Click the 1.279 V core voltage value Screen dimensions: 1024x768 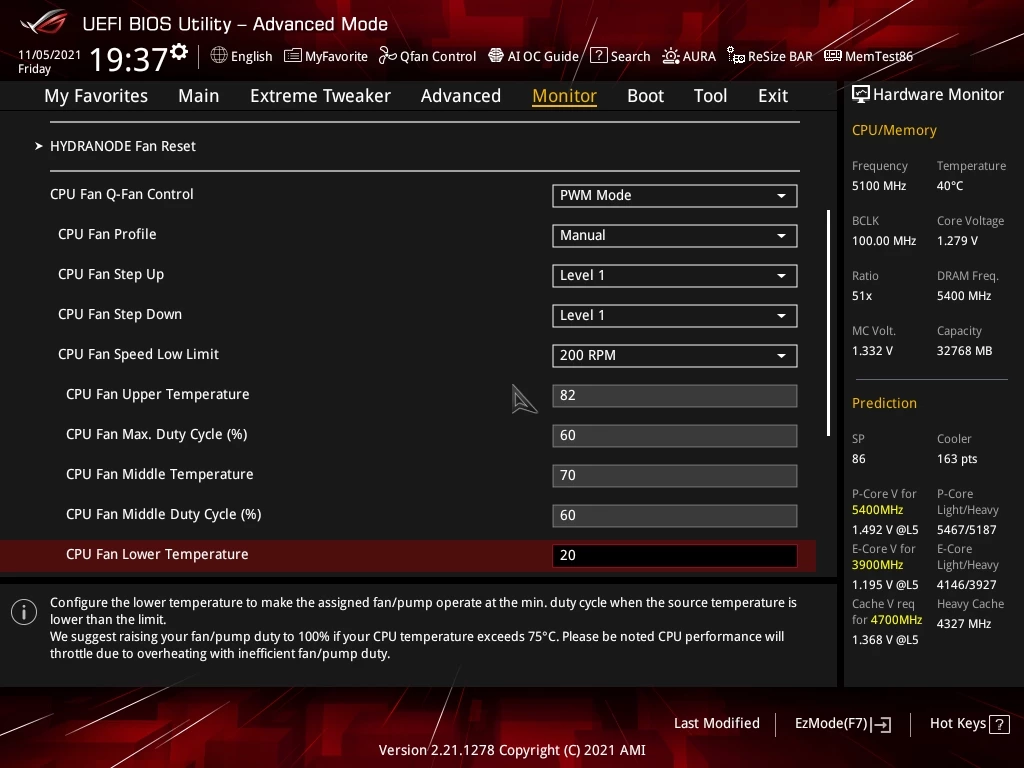coord(957,241)
